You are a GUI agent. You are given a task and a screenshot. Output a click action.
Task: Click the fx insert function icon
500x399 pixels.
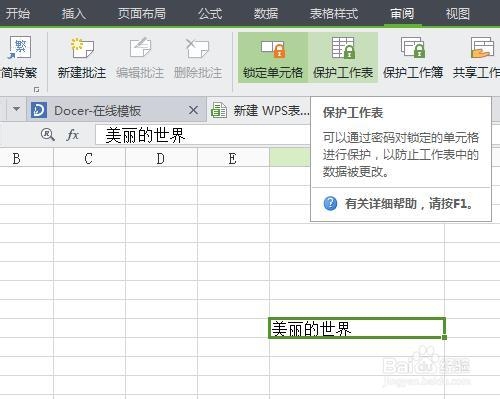tap(72, 135)
